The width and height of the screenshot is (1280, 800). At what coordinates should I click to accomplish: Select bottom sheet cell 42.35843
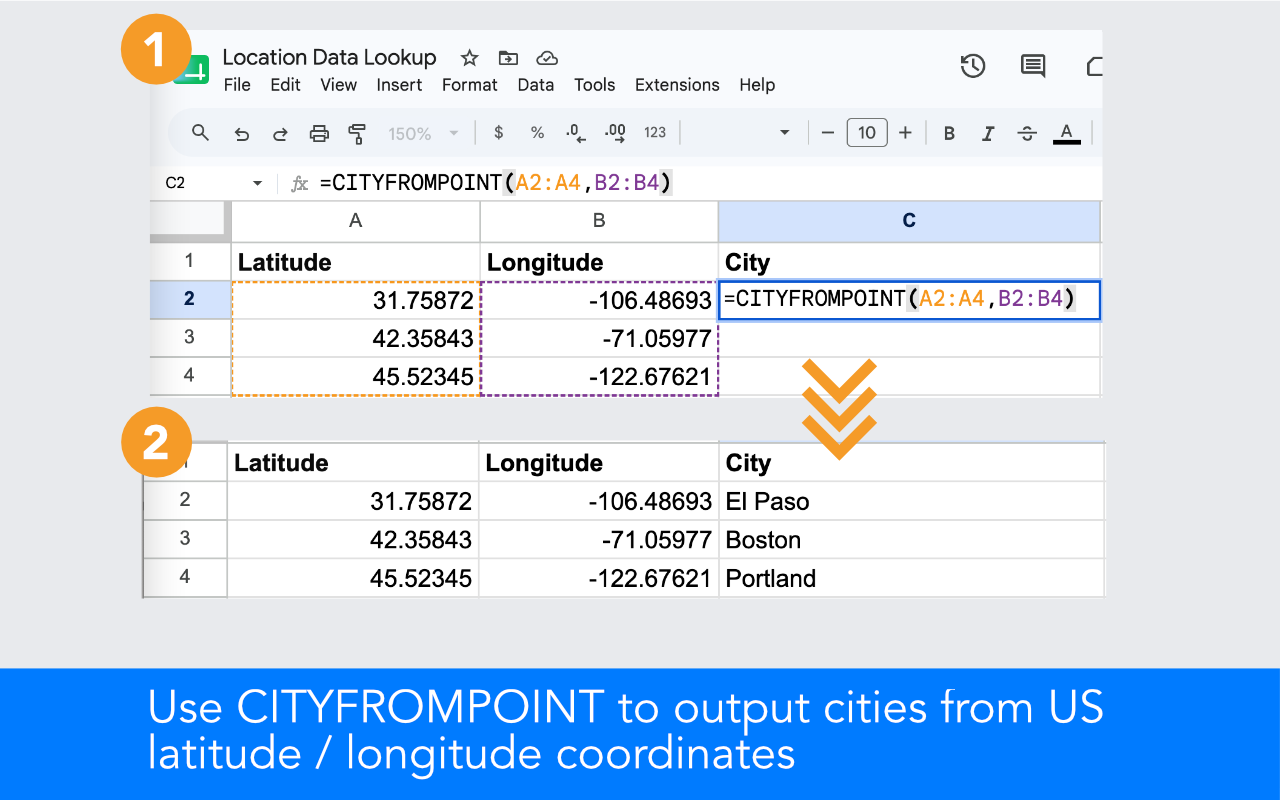pyautogui.click(x=353, y=540)
